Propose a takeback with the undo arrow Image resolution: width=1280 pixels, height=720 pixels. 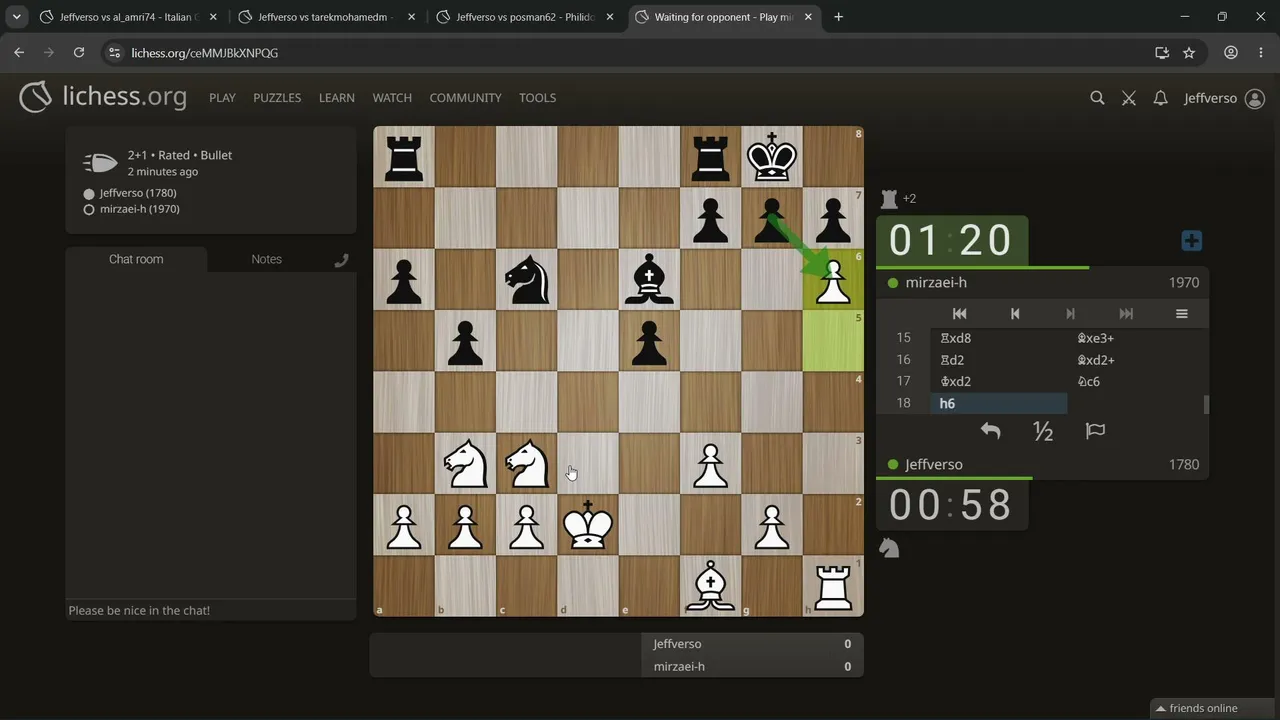990,431
